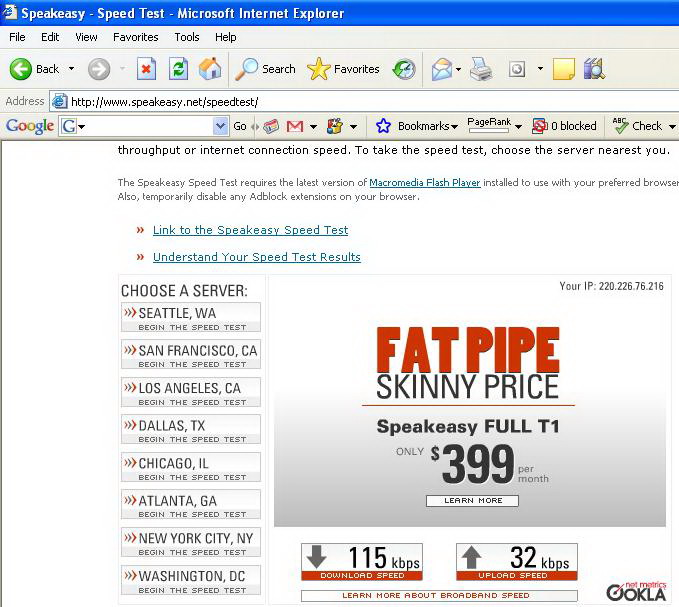The width and height of the screenshot is (679, 607).
Task: Click the Back navigation arrow icon
Action: (21, 69)
